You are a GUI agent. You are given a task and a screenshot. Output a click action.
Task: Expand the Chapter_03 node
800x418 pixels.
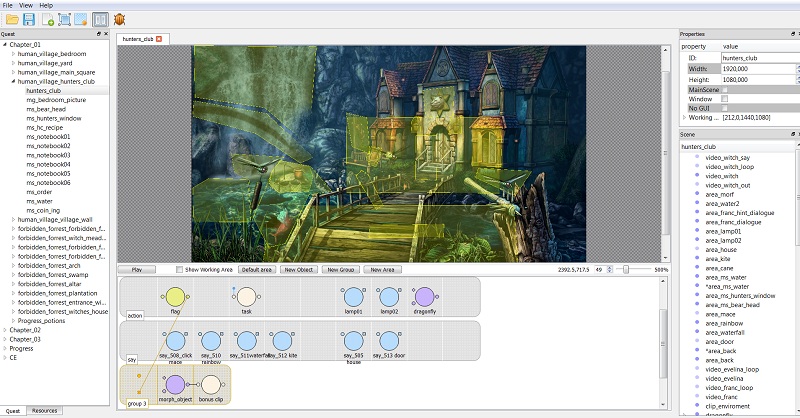pyautogui.click(x=5, y=339)
